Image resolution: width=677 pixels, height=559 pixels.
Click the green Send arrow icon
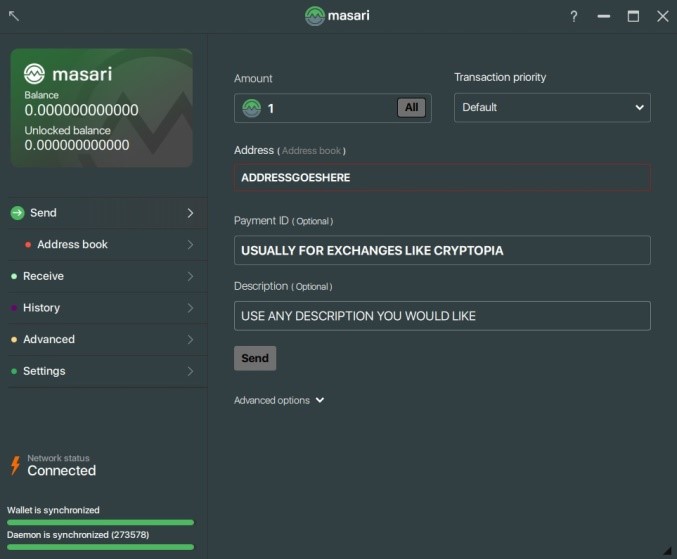pos(17,213)
